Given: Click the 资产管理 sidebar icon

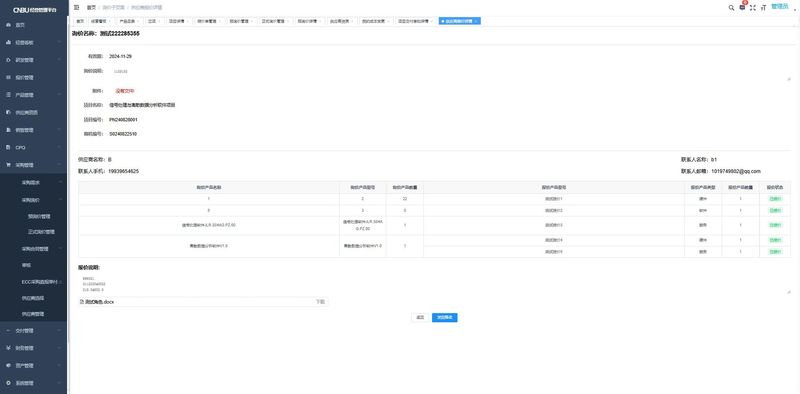Looking at the screenshot, I should click(x=8, y=365).
